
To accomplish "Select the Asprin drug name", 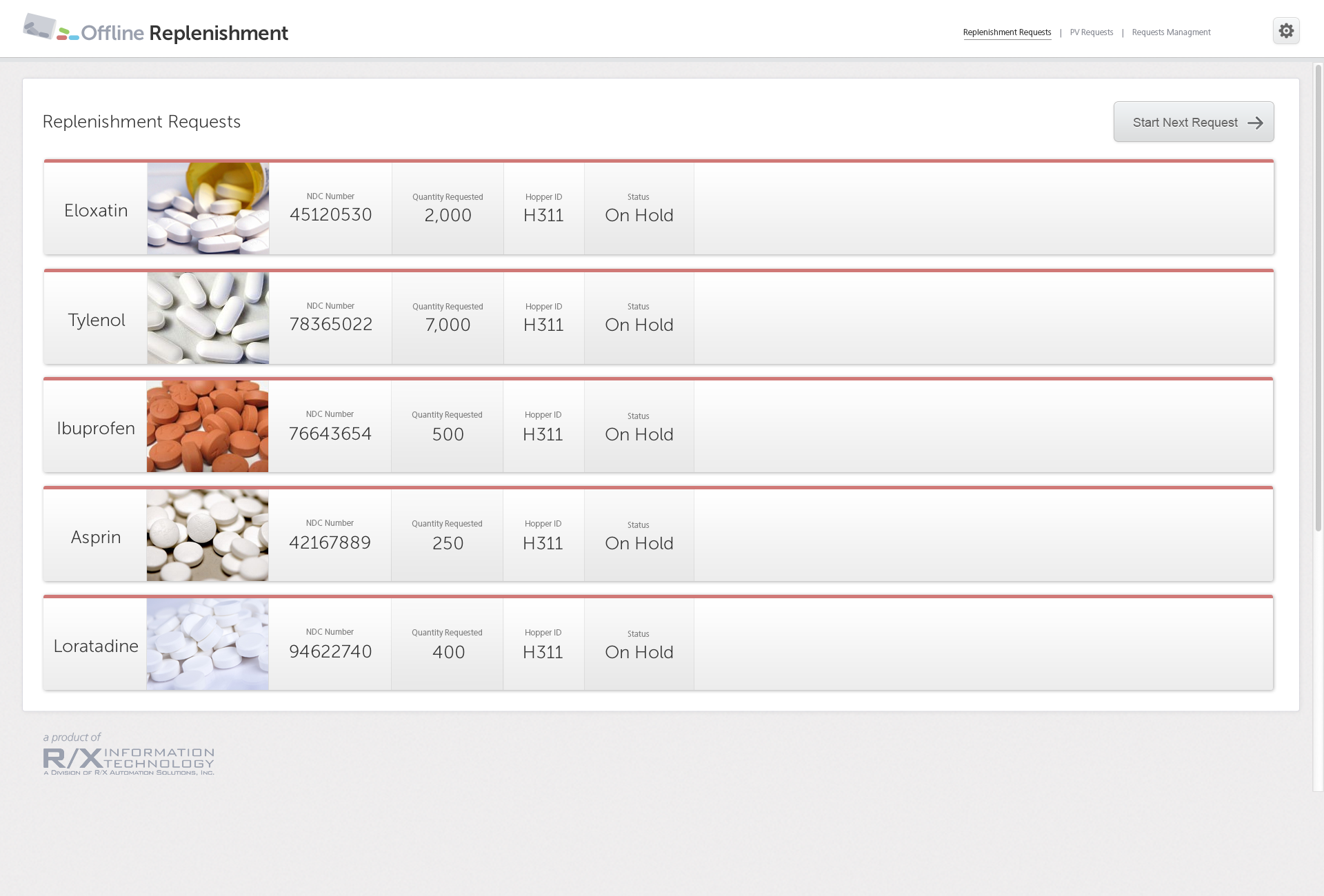I will click(x=96, y=537).
